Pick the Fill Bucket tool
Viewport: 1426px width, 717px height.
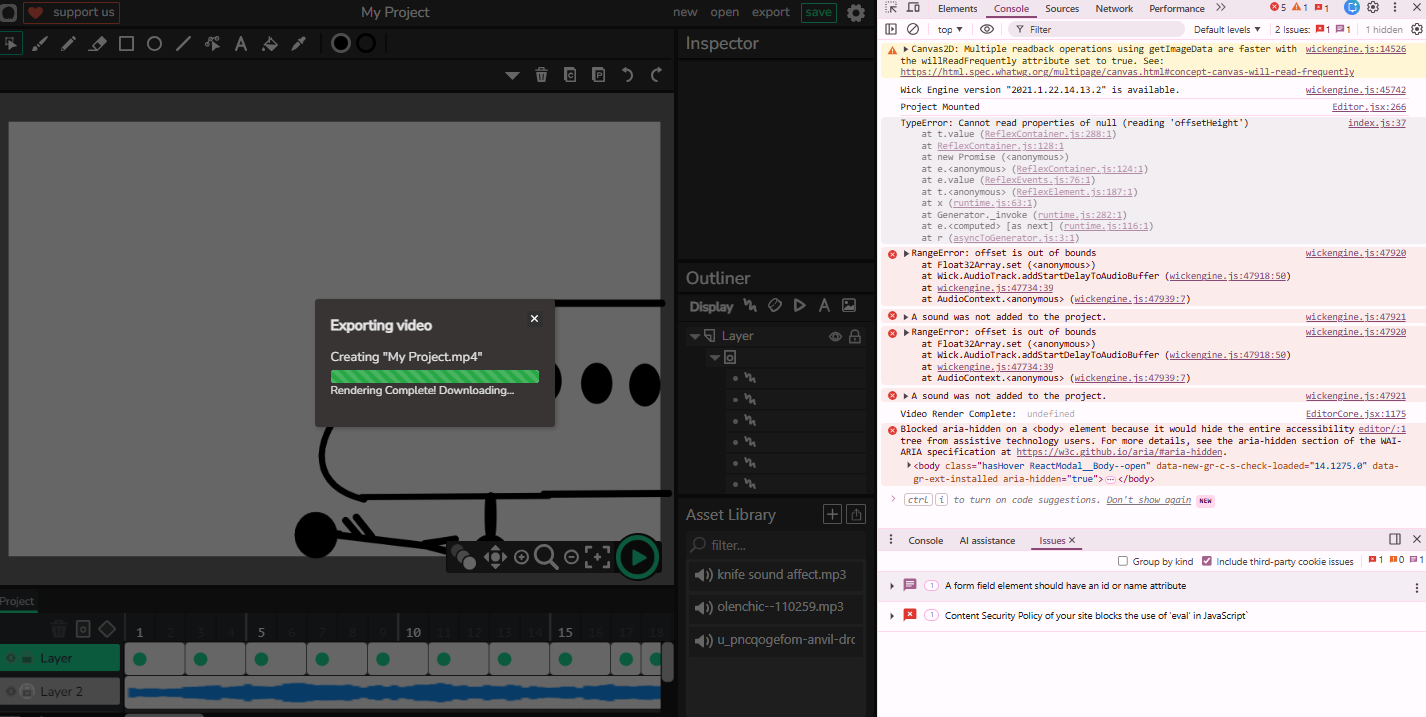[269, 44]
